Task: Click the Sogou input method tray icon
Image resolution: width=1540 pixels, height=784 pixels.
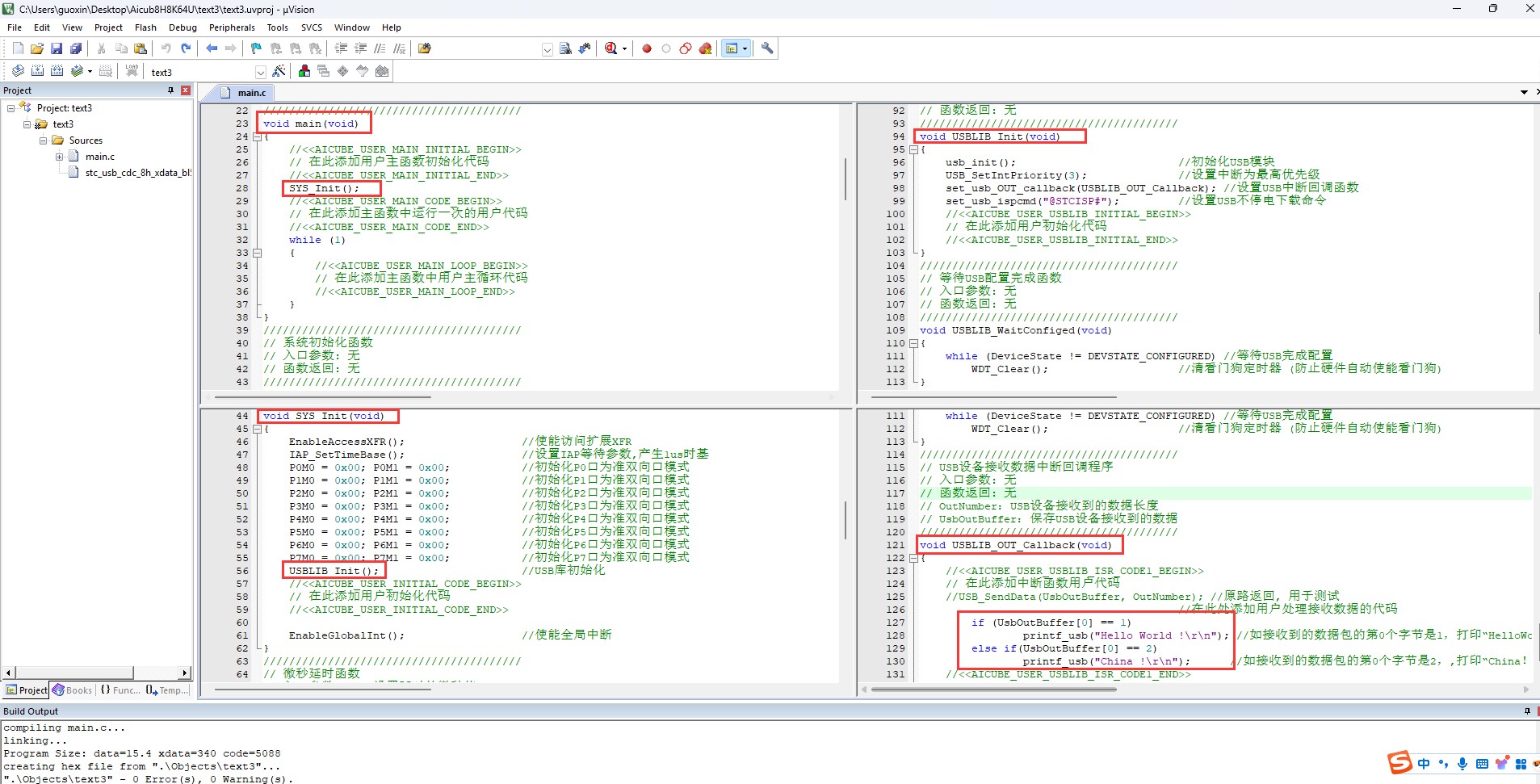Action: point(1399,763)
